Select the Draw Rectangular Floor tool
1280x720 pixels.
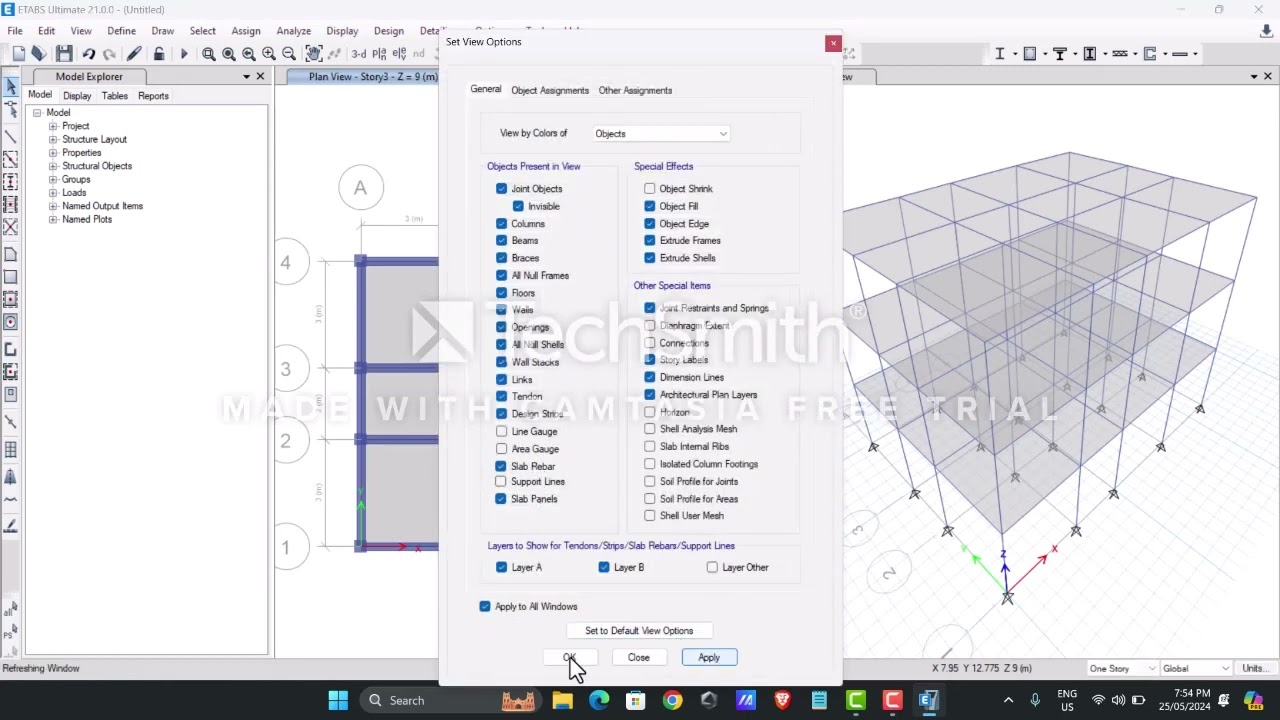pyautogui.click(x=11, y=277)
